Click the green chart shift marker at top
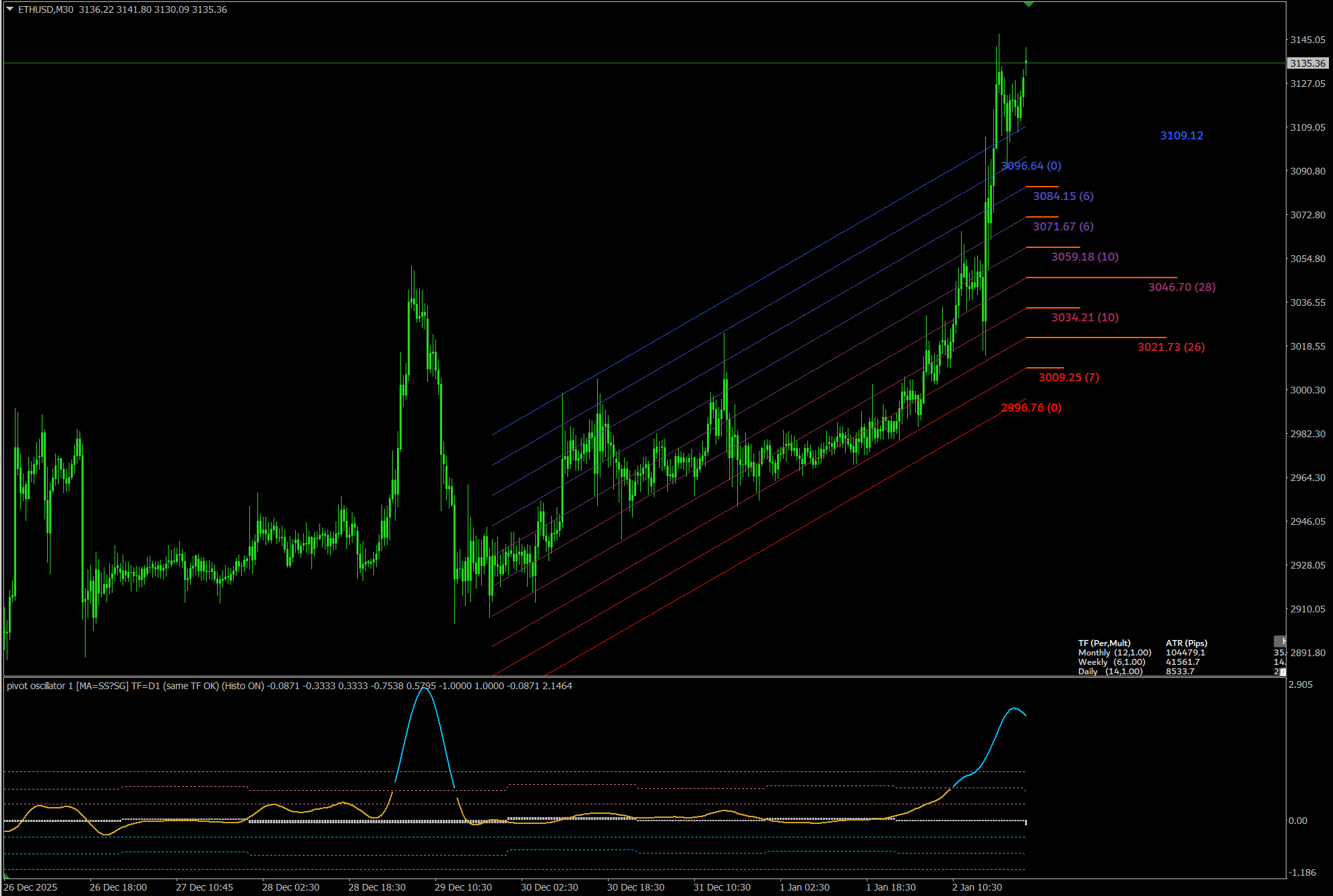 (1028, 5)
